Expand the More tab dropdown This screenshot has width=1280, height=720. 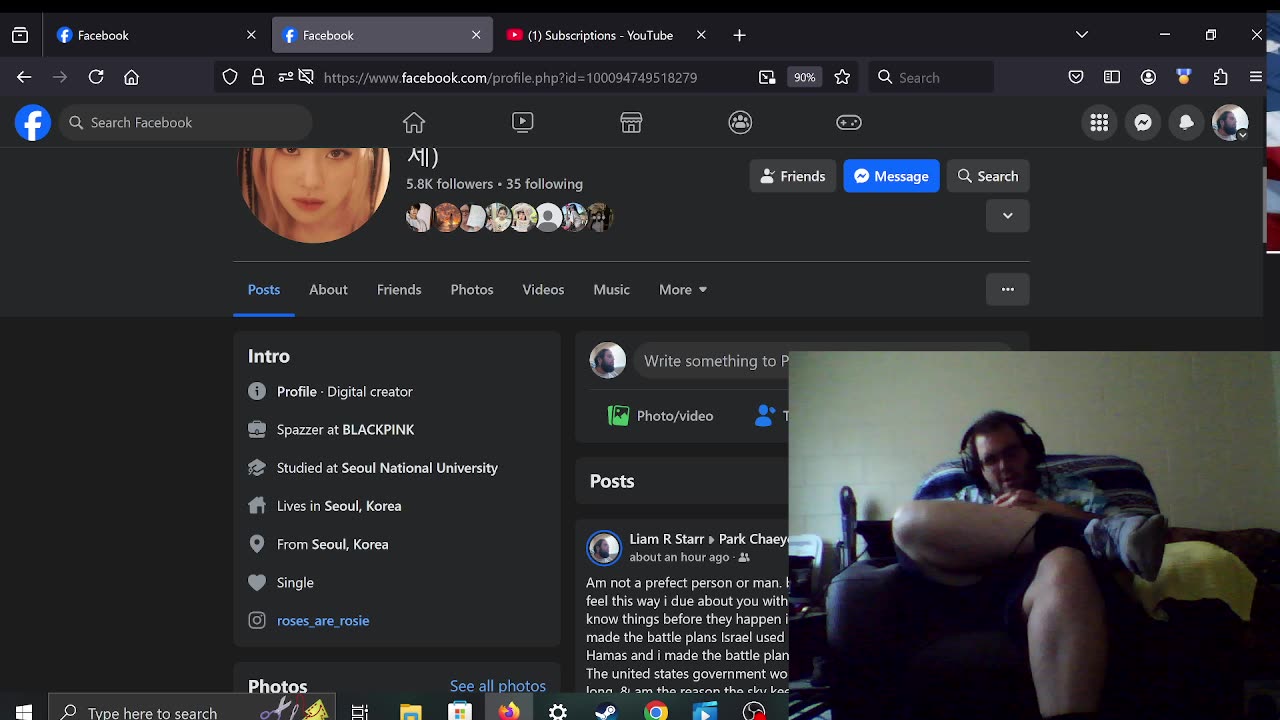(x=683, y=289)
